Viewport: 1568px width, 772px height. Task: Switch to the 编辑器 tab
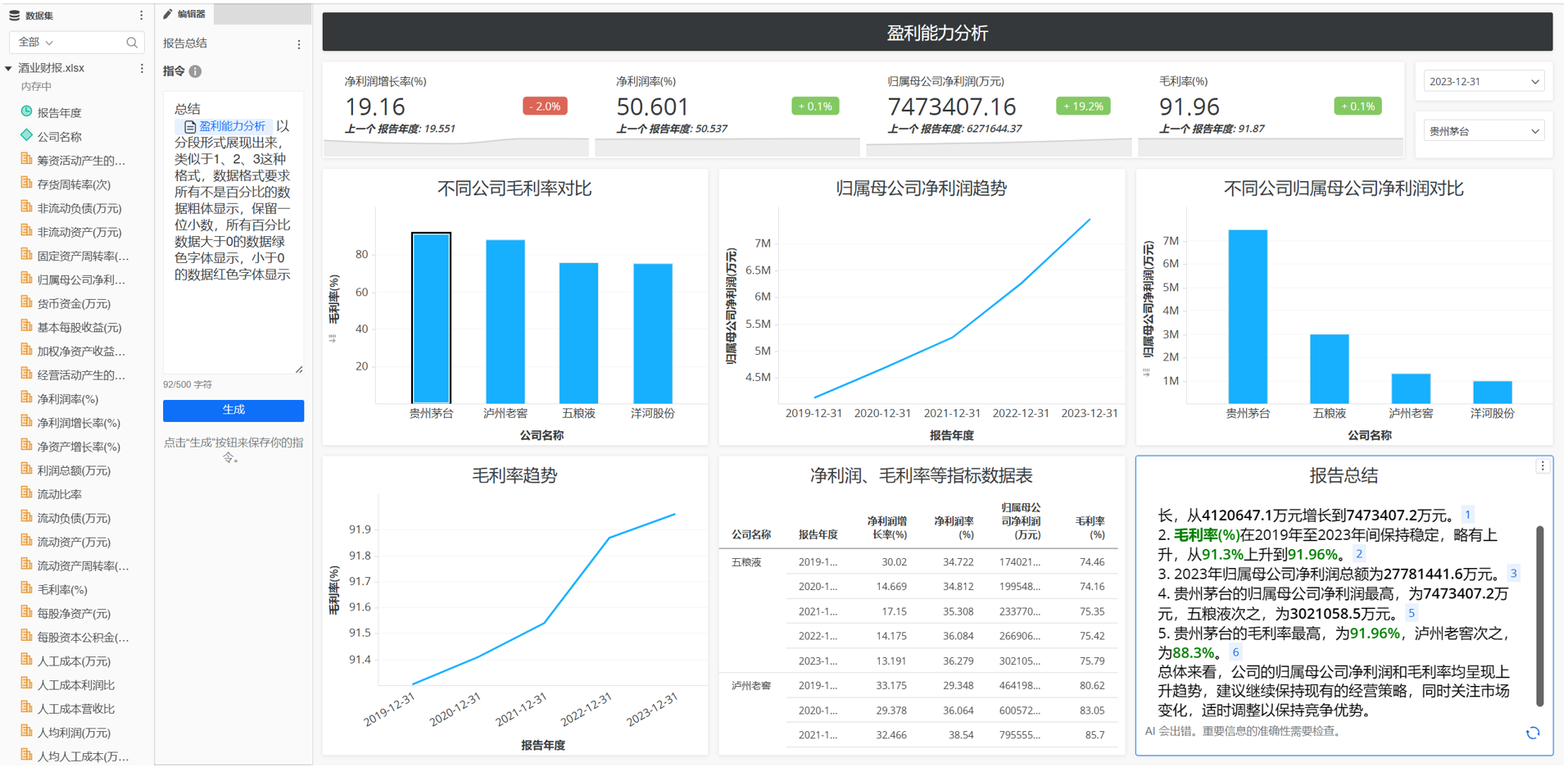click(x=185, y=14)
